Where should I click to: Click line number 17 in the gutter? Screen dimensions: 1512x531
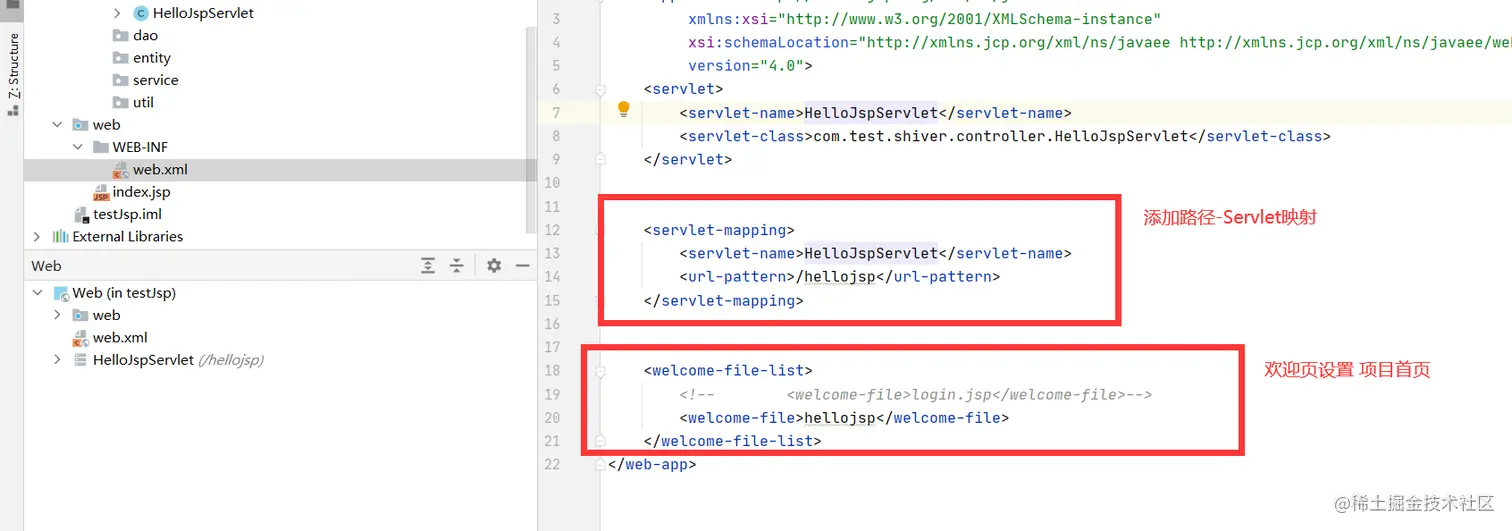coord(552,347)
